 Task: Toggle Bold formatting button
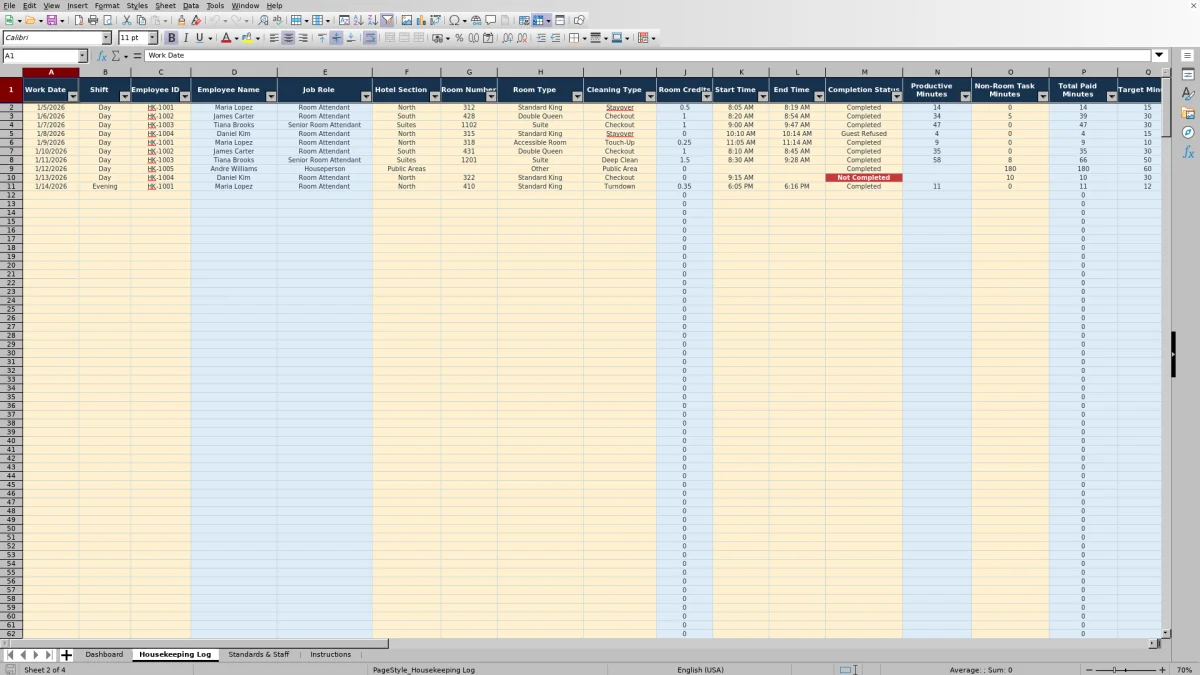pyautogui.click(x=171, y=38)
